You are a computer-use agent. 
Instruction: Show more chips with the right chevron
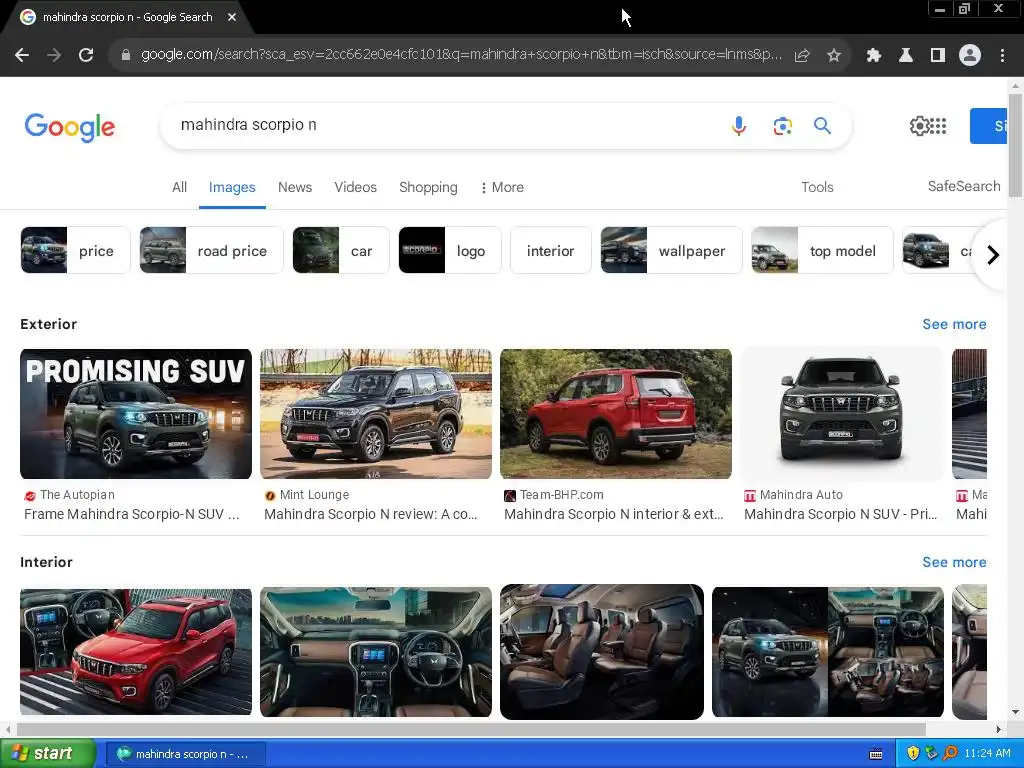point(993,255)
